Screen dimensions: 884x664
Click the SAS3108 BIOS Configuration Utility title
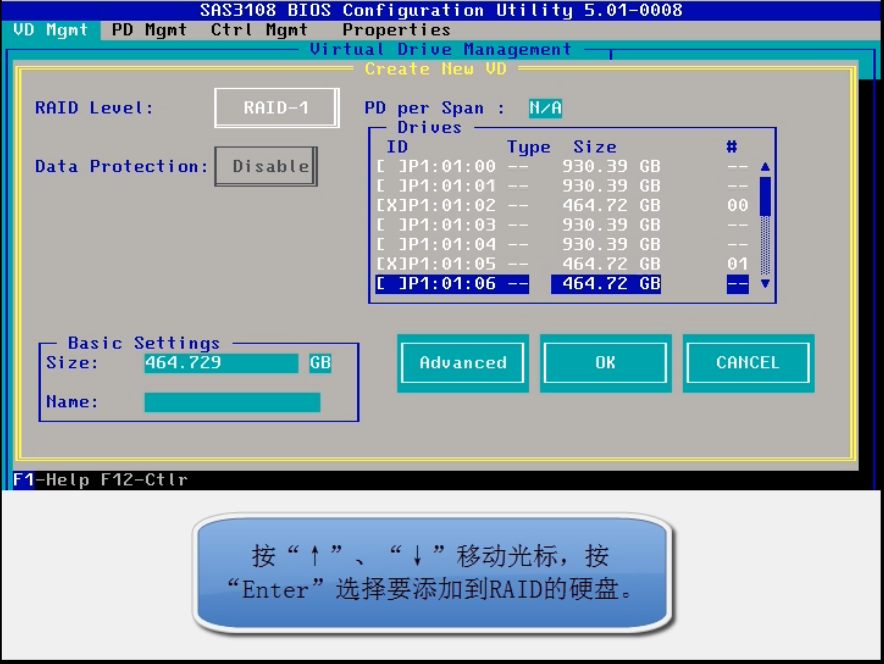click(441, 10)
